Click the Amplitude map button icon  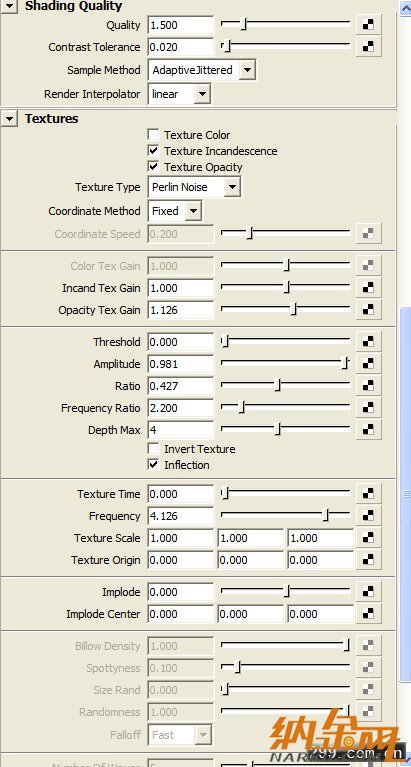pyautogui.click(x=368, y=363)
